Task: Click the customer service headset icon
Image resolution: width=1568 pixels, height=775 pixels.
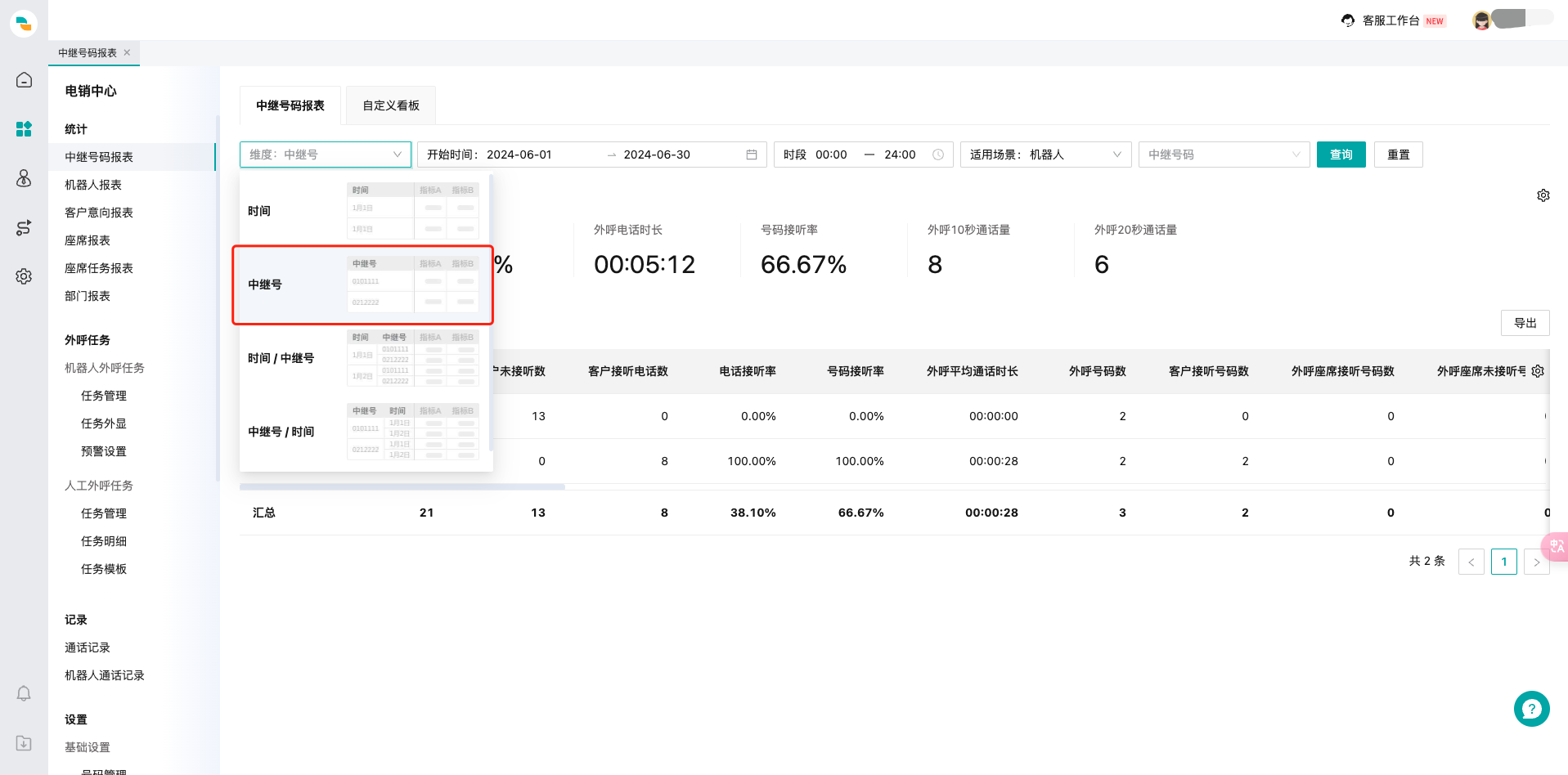Action: [x=1348, y=20]
